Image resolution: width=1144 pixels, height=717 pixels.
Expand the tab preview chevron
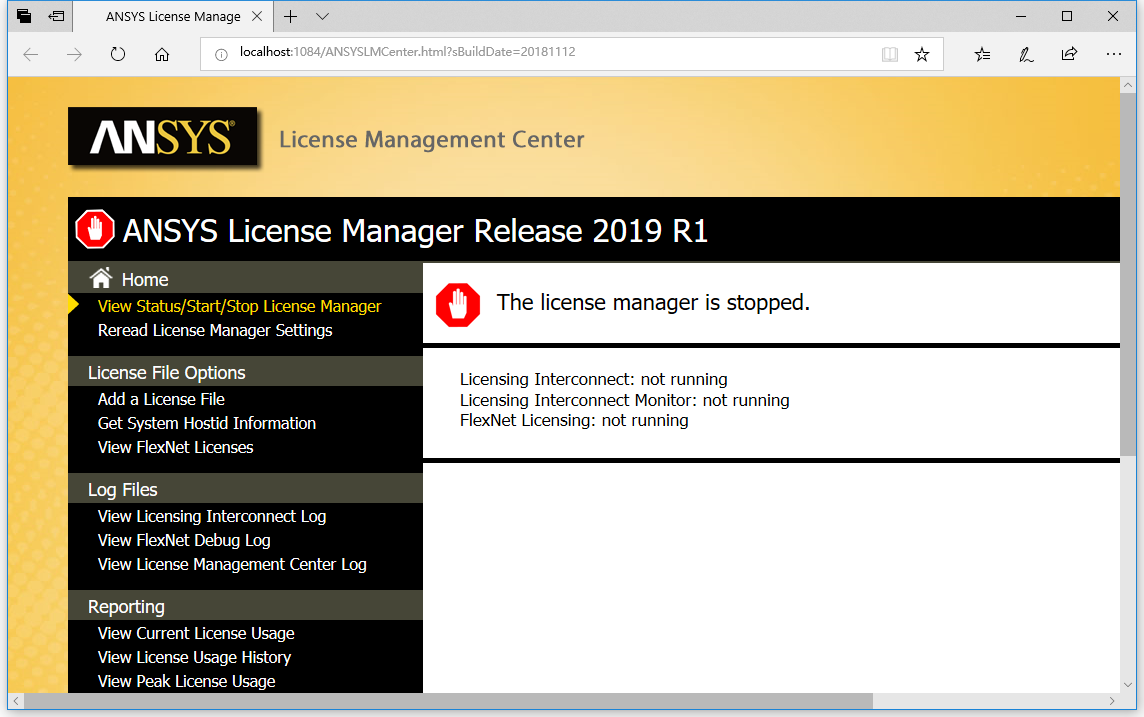322,16
